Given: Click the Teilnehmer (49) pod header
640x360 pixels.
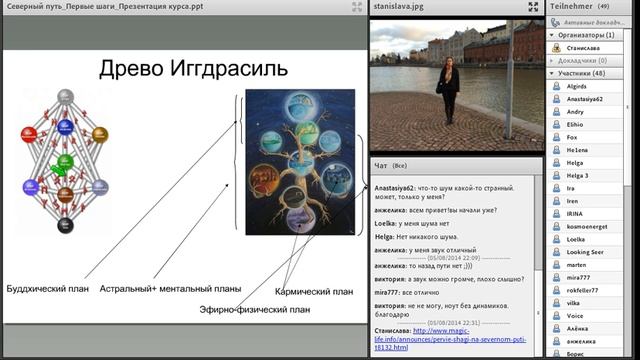Looking at the screenshot, I should [x=589, y=7].
